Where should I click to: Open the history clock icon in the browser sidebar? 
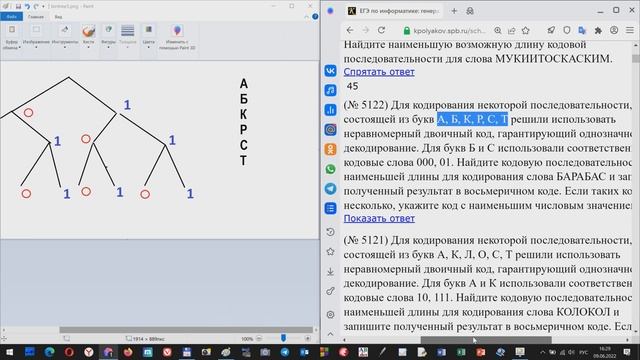pos(330,232)
